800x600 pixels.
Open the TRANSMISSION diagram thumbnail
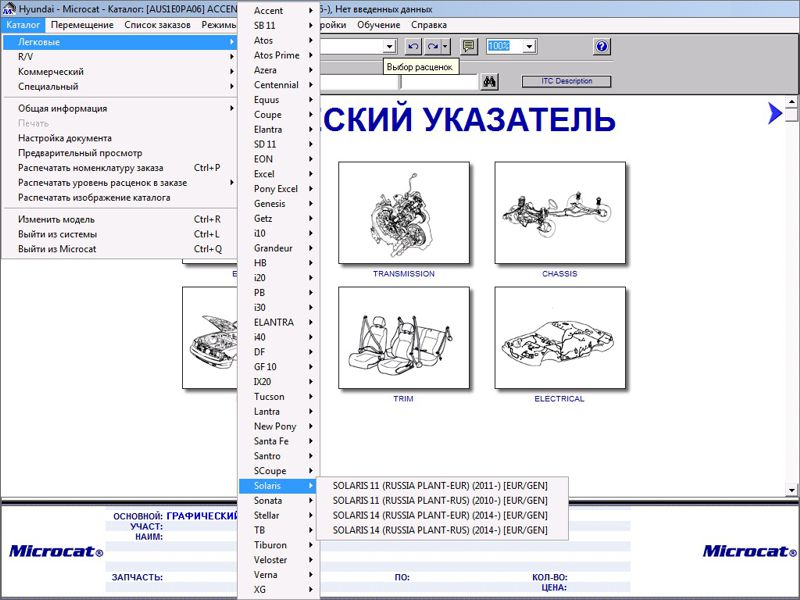click(x=404, y=213)
